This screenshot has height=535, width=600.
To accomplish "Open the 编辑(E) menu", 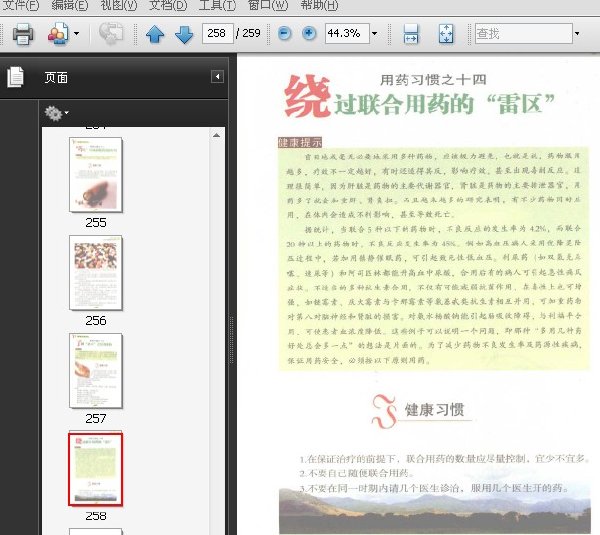I will click(x=69, y=5).
